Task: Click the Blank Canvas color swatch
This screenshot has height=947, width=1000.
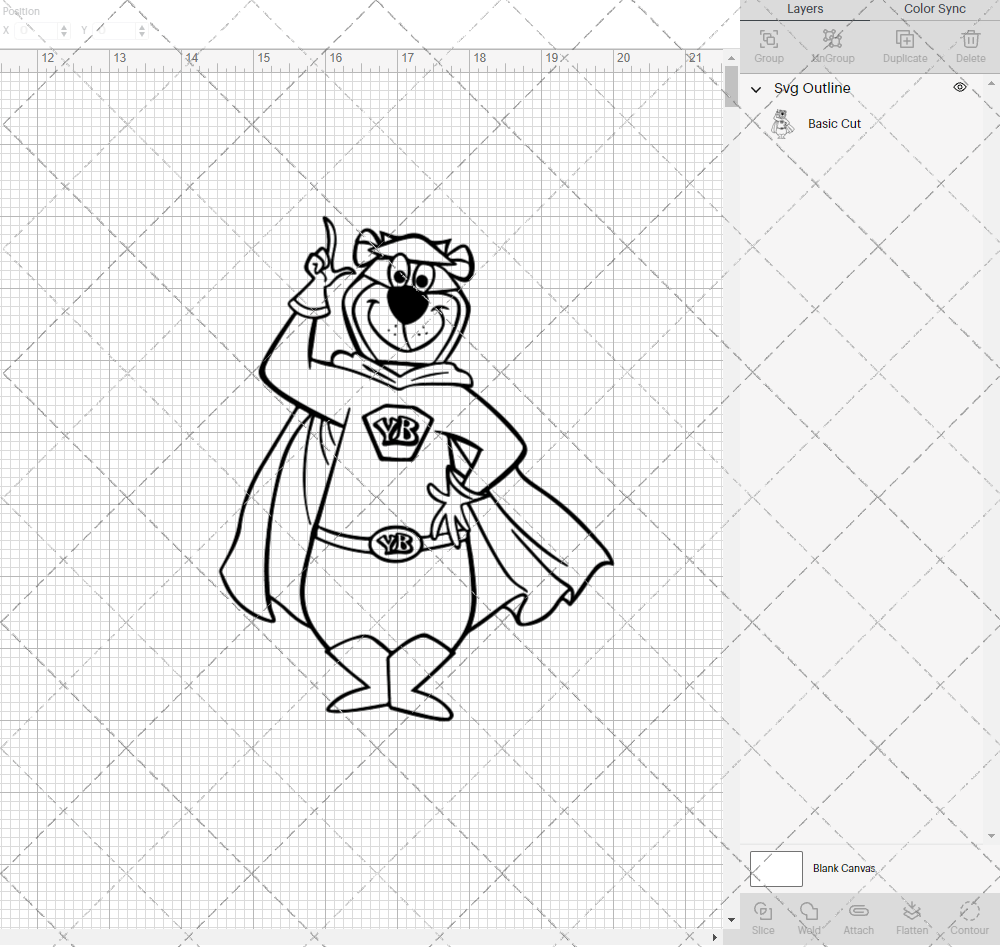Action: pyautogui.click(x=776, y=868)
